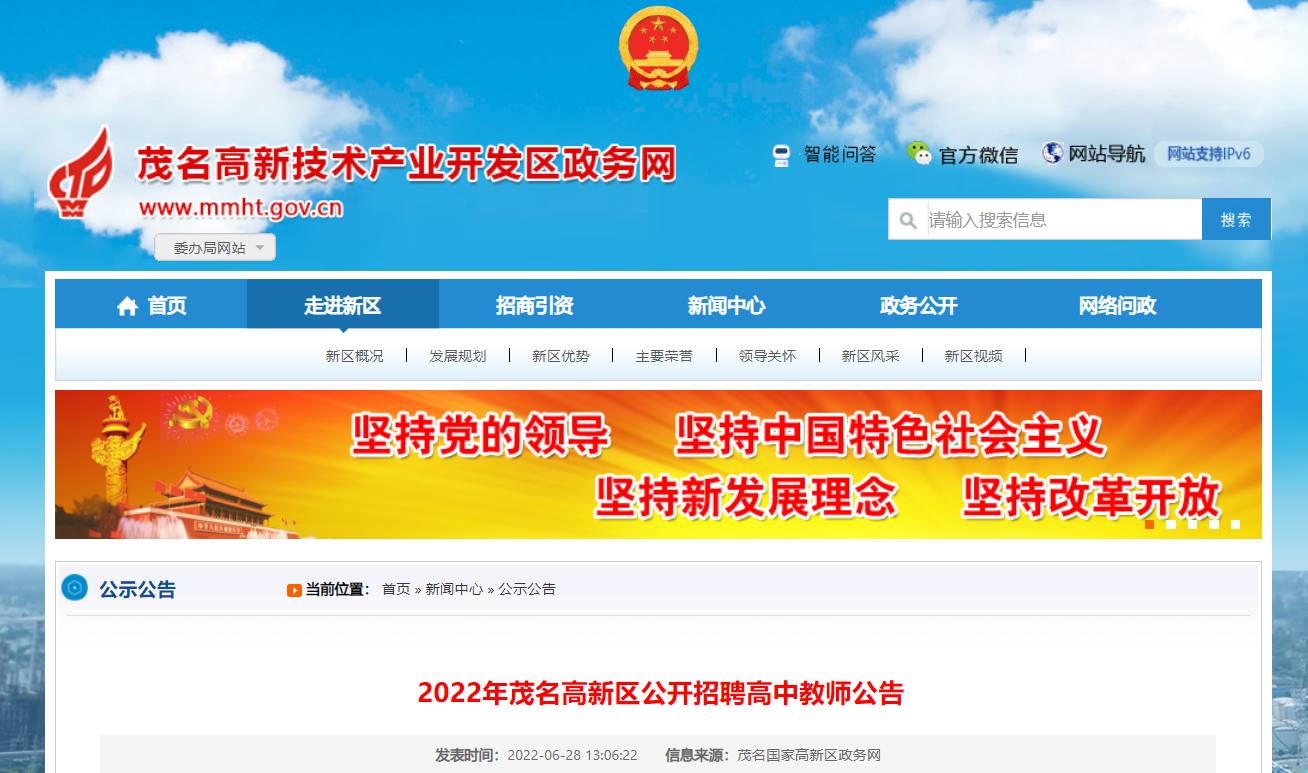The height and width of the screenshot is (773, 1308).
Task: Click the 官方微信 WeChat icon
Action: point(919,153)
